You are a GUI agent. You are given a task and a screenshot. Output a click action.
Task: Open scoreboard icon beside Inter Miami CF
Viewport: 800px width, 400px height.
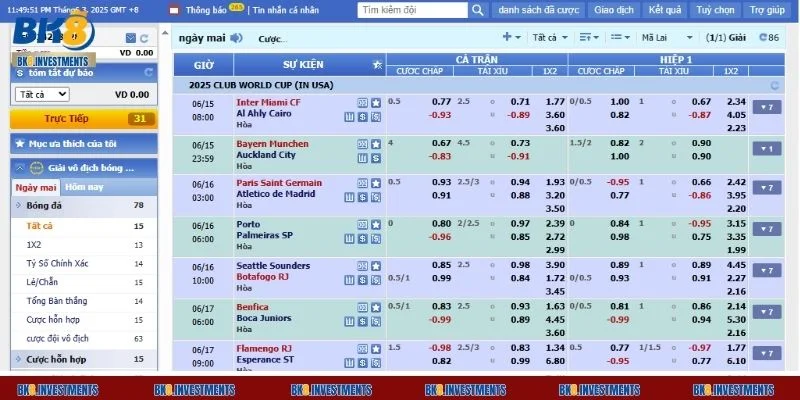coord(363,103)
